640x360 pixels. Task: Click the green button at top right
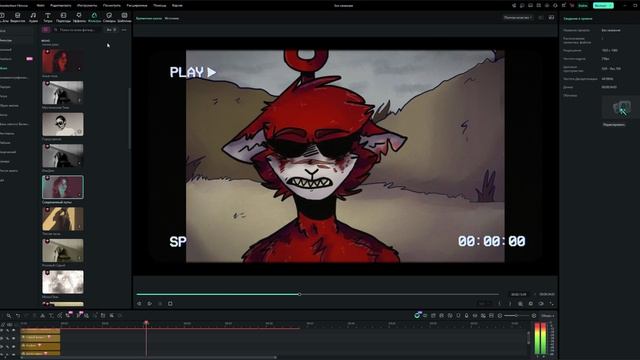pyautogui.click(x=603, y=5)
